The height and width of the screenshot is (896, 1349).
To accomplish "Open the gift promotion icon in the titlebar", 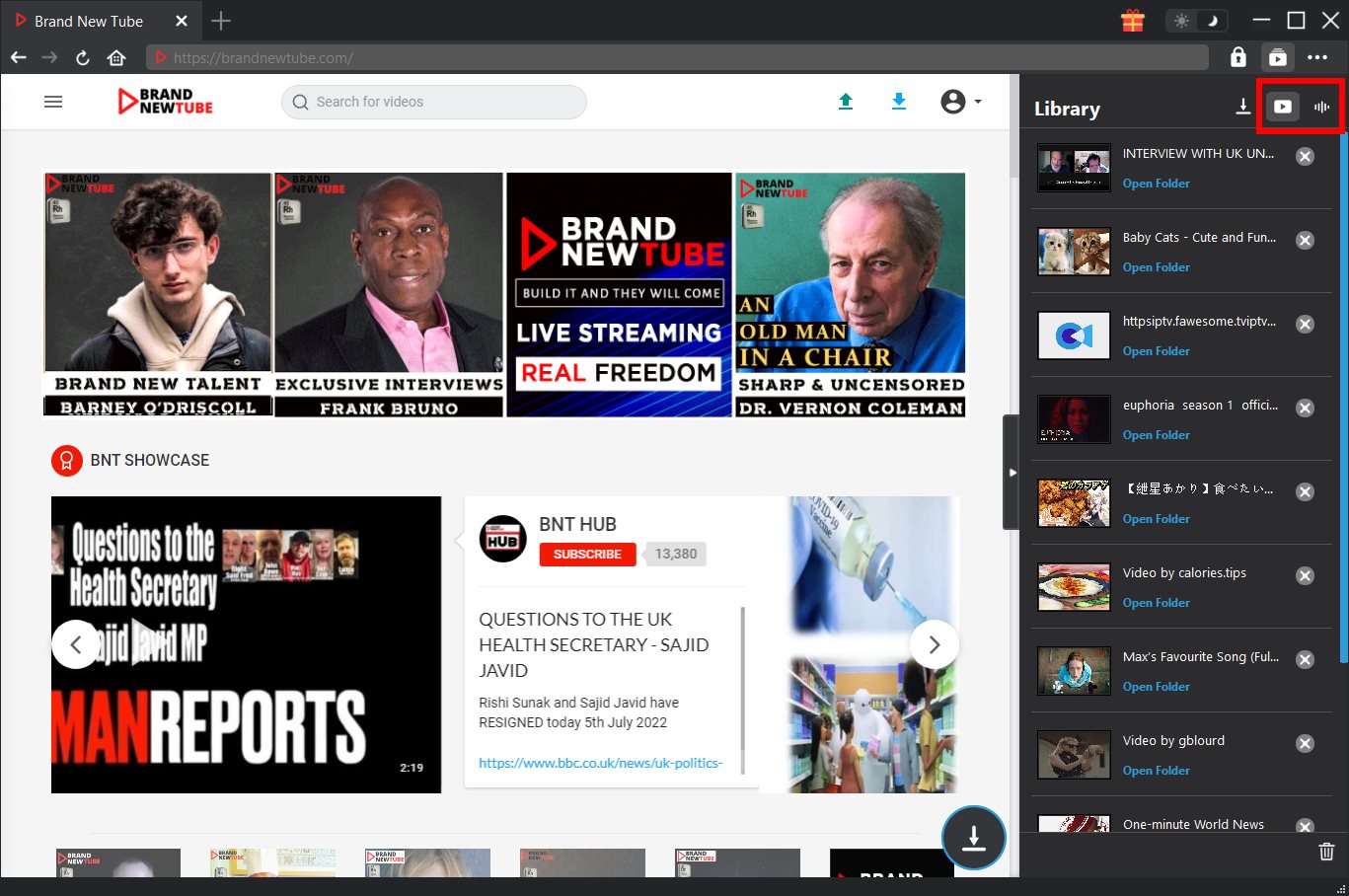I will point(1133,20).
